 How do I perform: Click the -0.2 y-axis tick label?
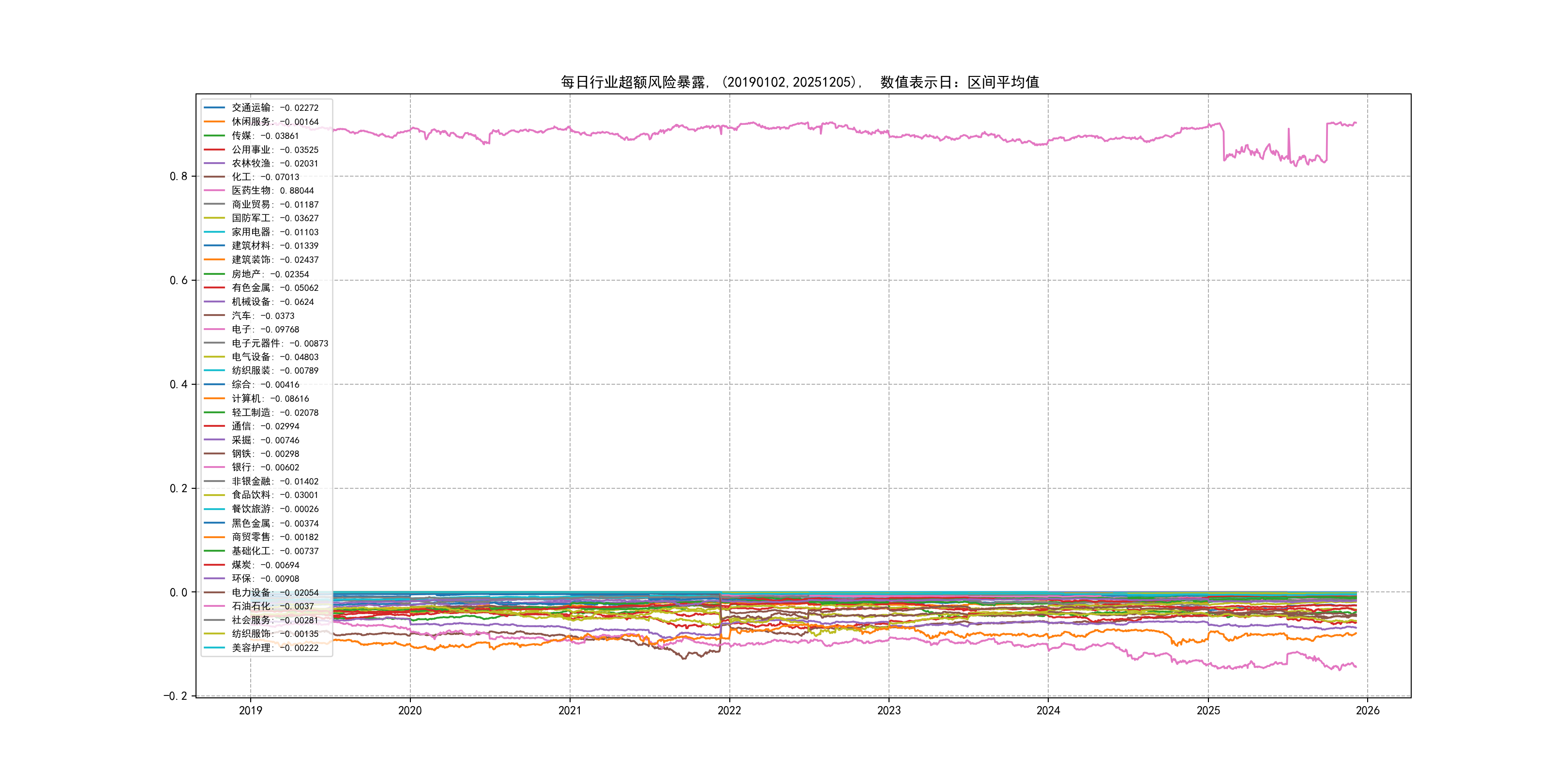175,696
